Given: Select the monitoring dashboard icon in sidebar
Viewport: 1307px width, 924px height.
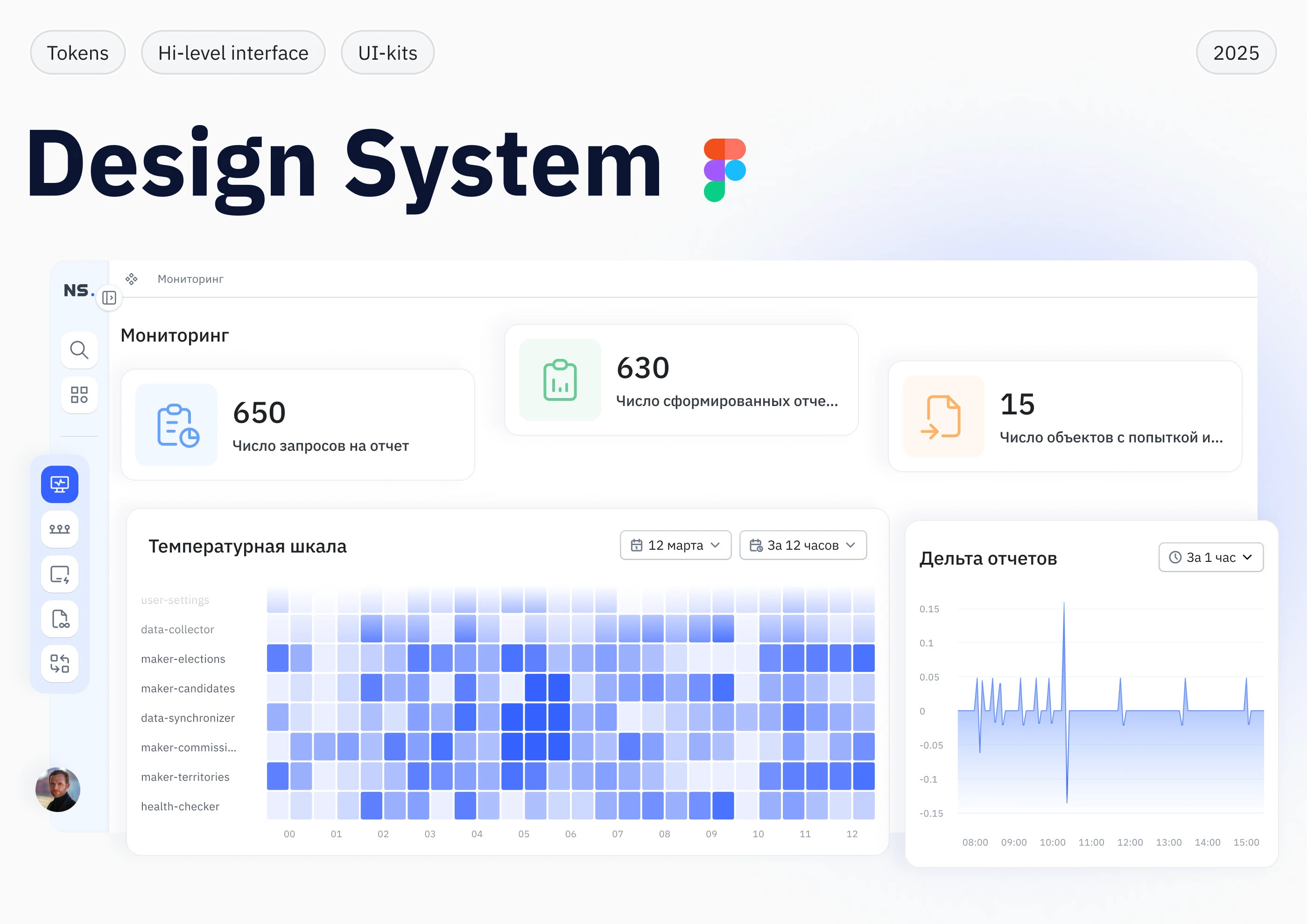Looking at the screenshot, I should [59, 484].
